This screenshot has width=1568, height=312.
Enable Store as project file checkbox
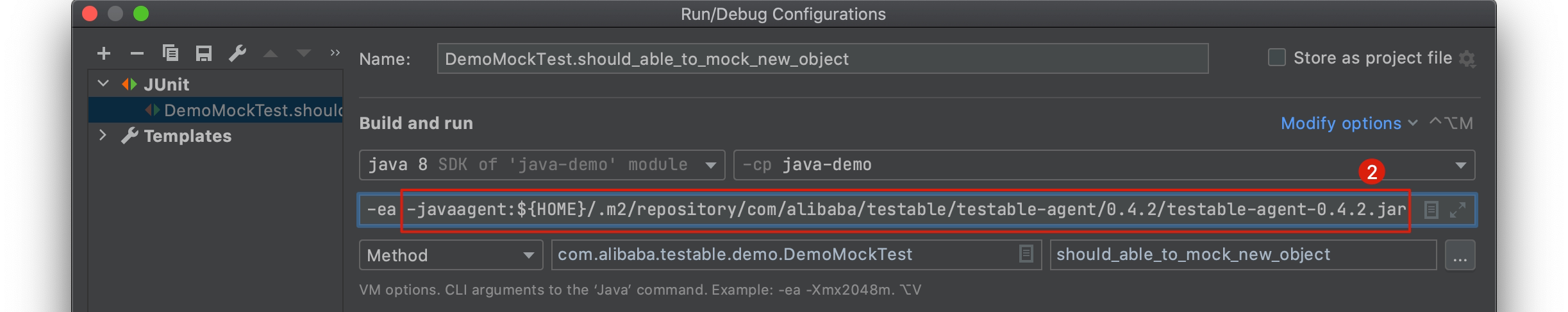(1276, 58)
